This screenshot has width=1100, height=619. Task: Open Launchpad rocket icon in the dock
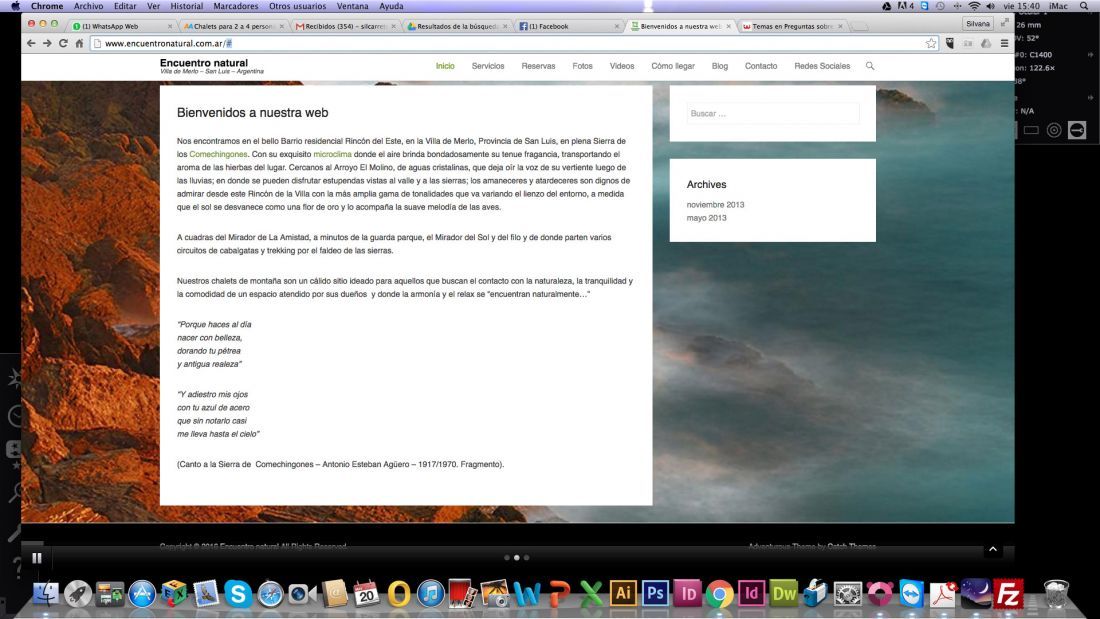pyautogui.click(x=78, y=594)
